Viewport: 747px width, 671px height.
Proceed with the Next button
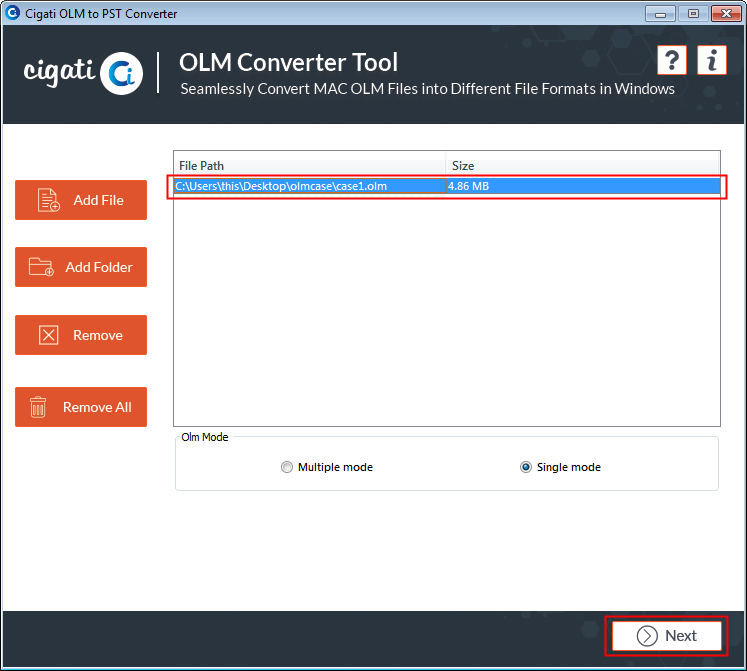point(666,636)
